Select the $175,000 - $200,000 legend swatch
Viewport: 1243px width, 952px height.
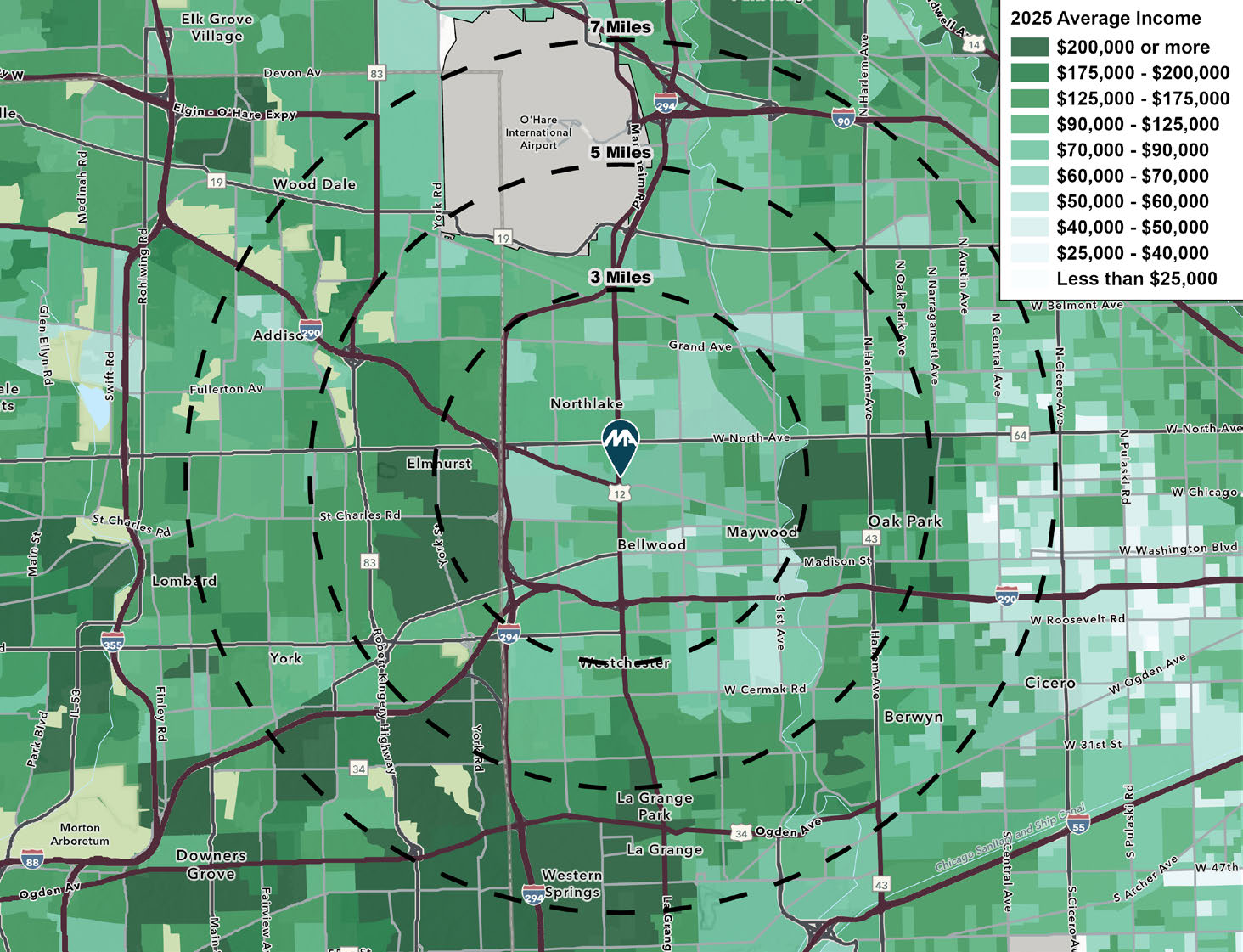click(x=1029, y=72)
